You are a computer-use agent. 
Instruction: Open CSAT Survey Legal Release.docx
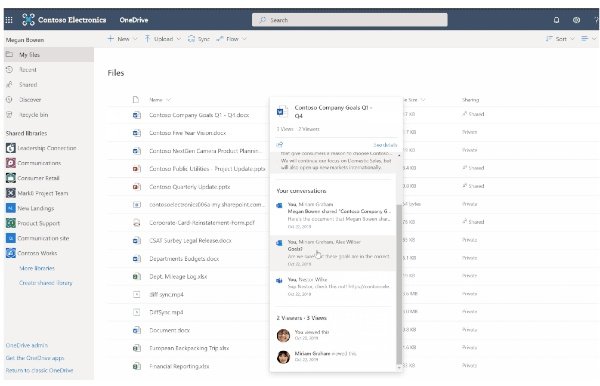coord(190,241)
